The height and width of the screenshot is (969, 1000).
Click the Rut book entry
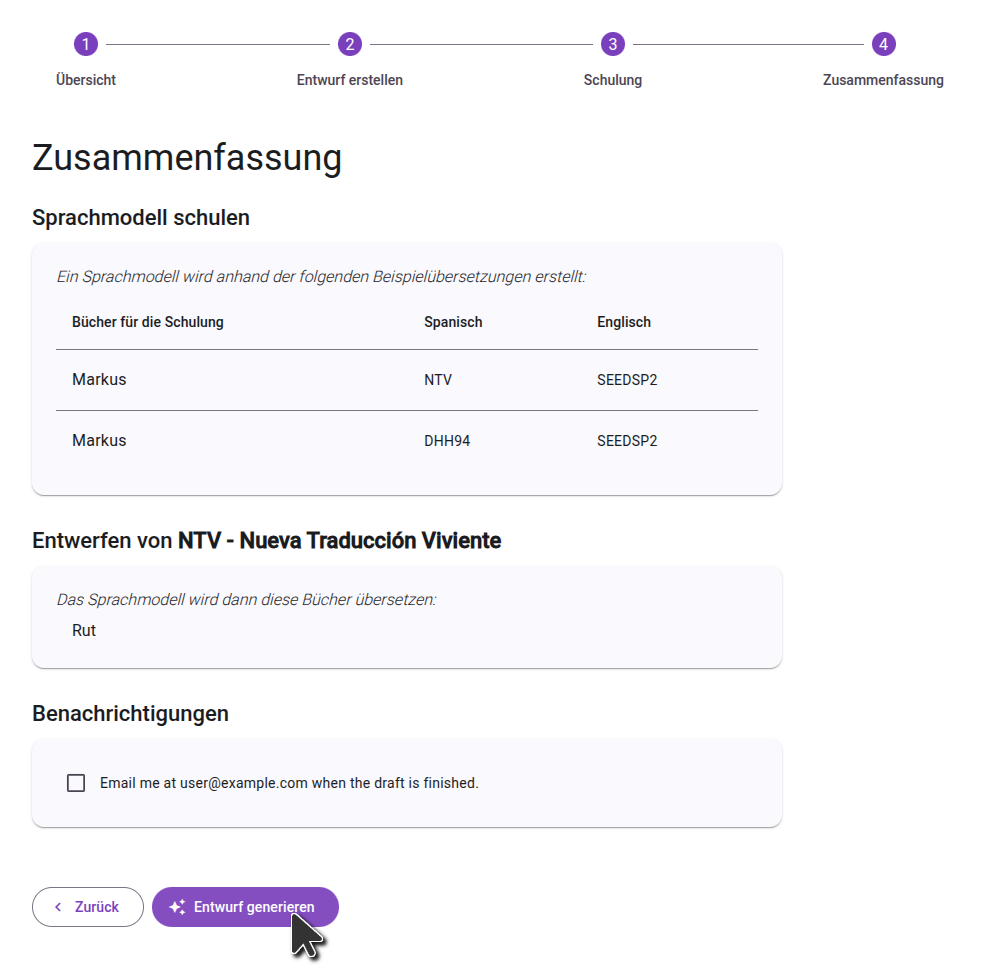[x=84, y=631]
